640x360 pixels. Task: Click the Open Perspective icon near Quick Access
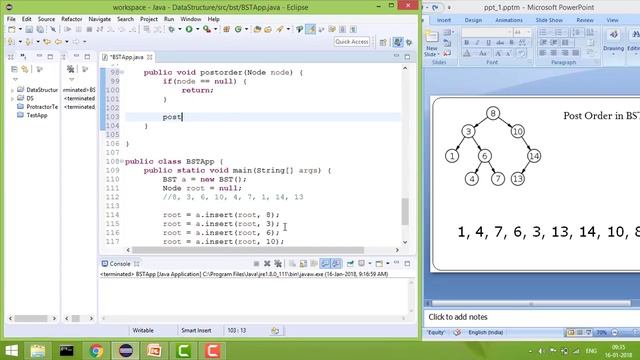click(x=383, y=42)
